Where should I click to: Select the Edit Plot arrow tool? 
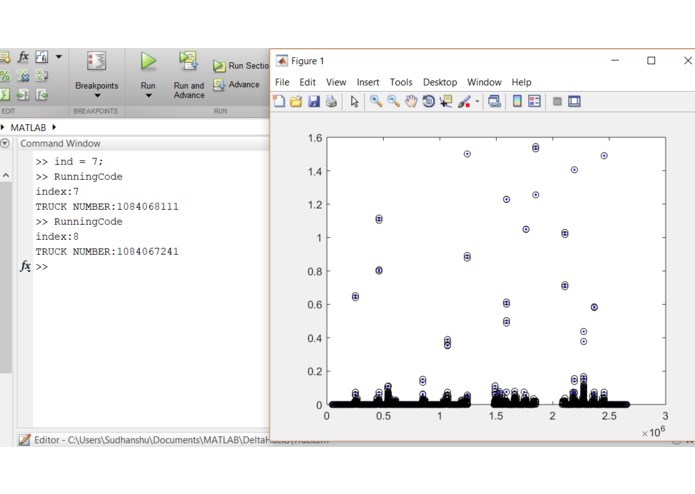pyautogui.click(x=354, y=101)
